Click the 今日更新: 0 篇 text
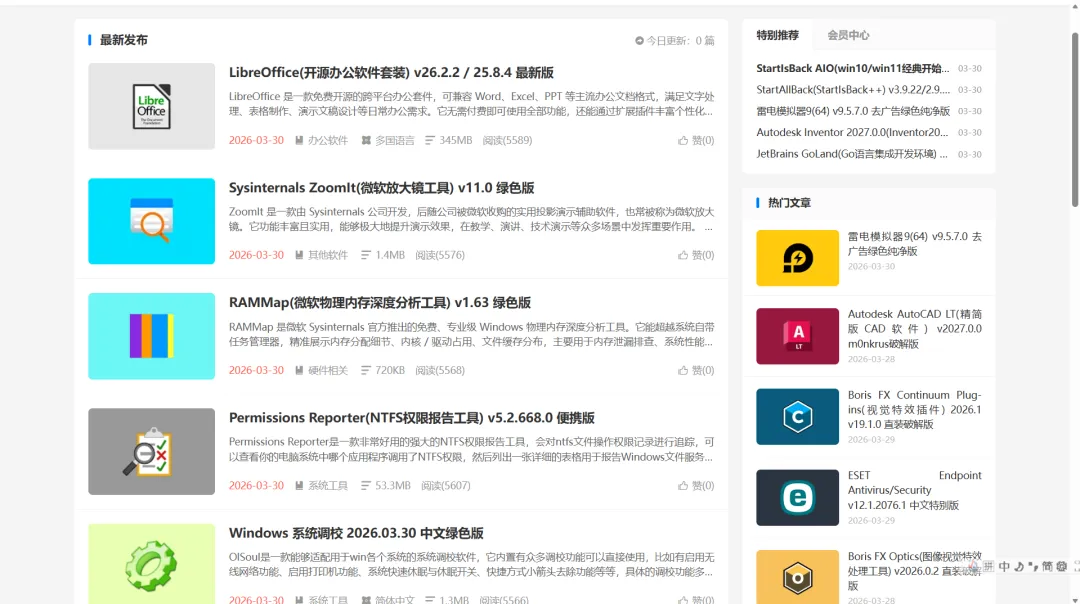Image resolution: width=1080 pixels, height=604 pixels. (x=681, y=41)
